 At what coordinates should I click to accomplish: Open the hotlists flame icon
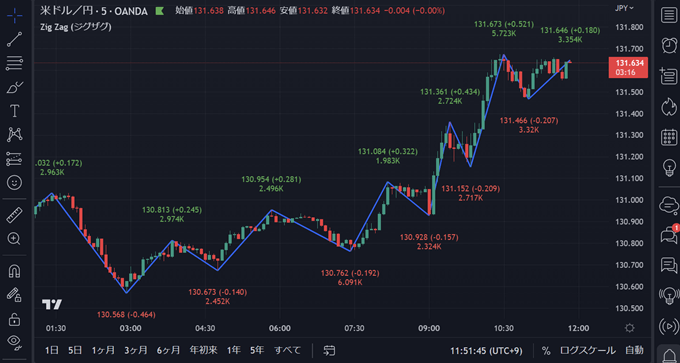tap(669, 107)
